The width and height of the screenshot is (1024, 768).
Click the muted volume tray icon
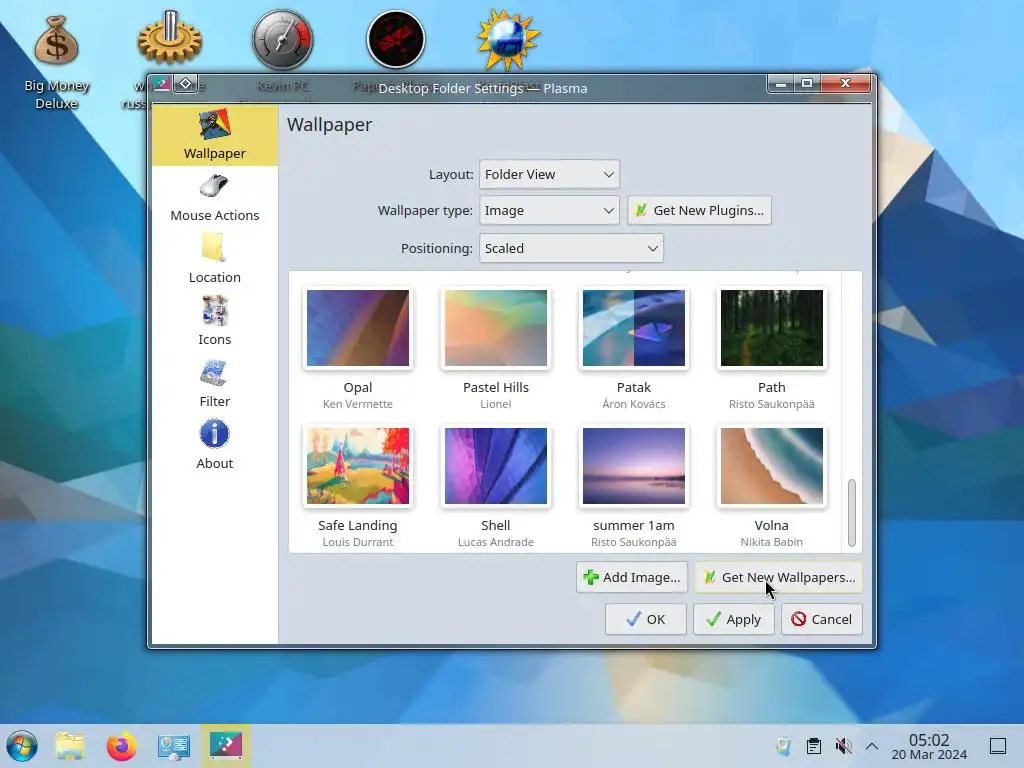point(843,746)
